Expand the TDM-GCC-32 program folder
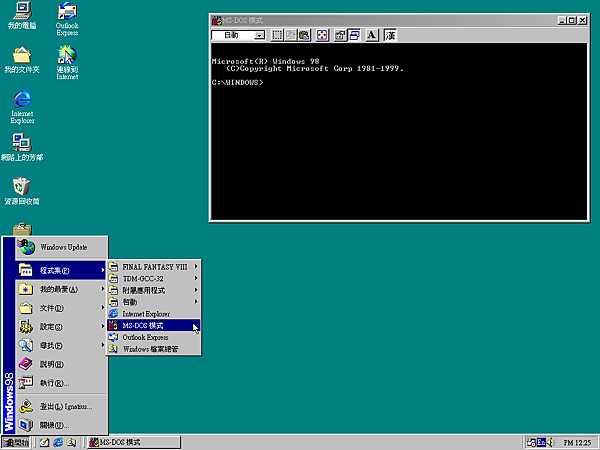The image size is (600, 450). tap(154, 279)
